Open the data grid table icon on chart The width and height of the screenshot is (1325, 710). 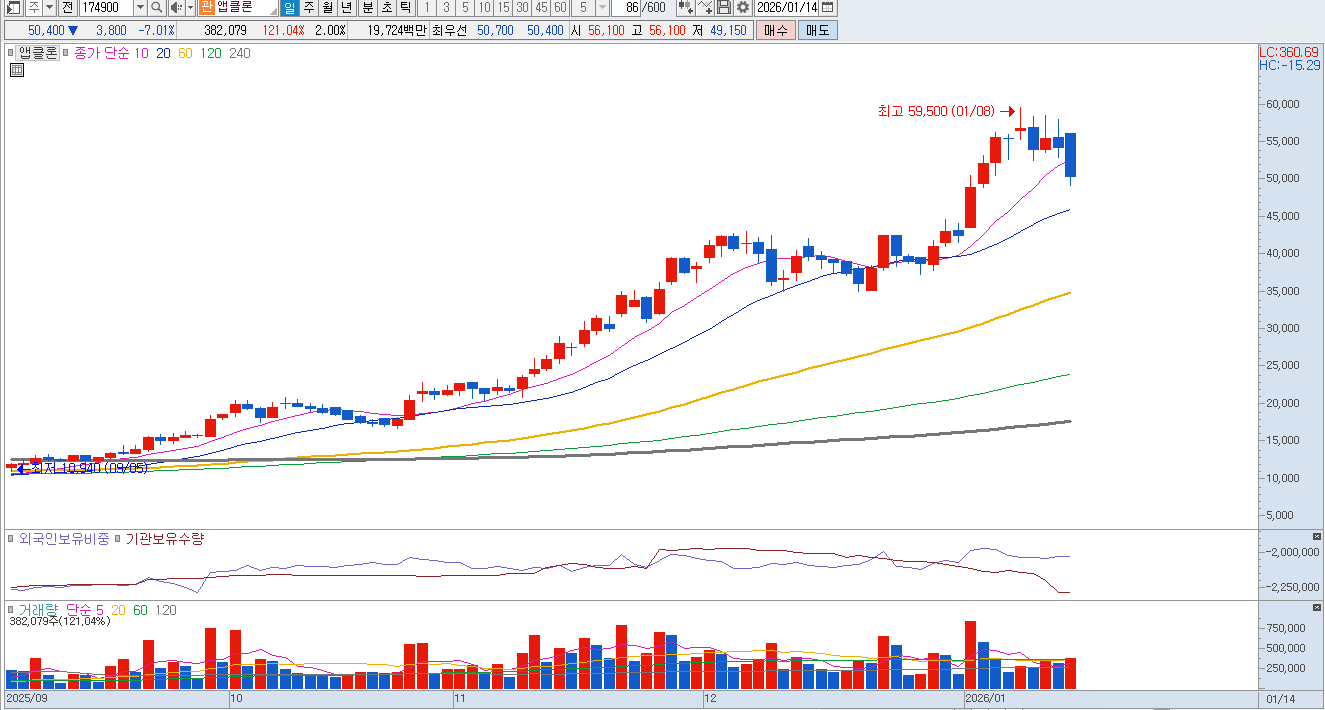(x=17, y=70)
